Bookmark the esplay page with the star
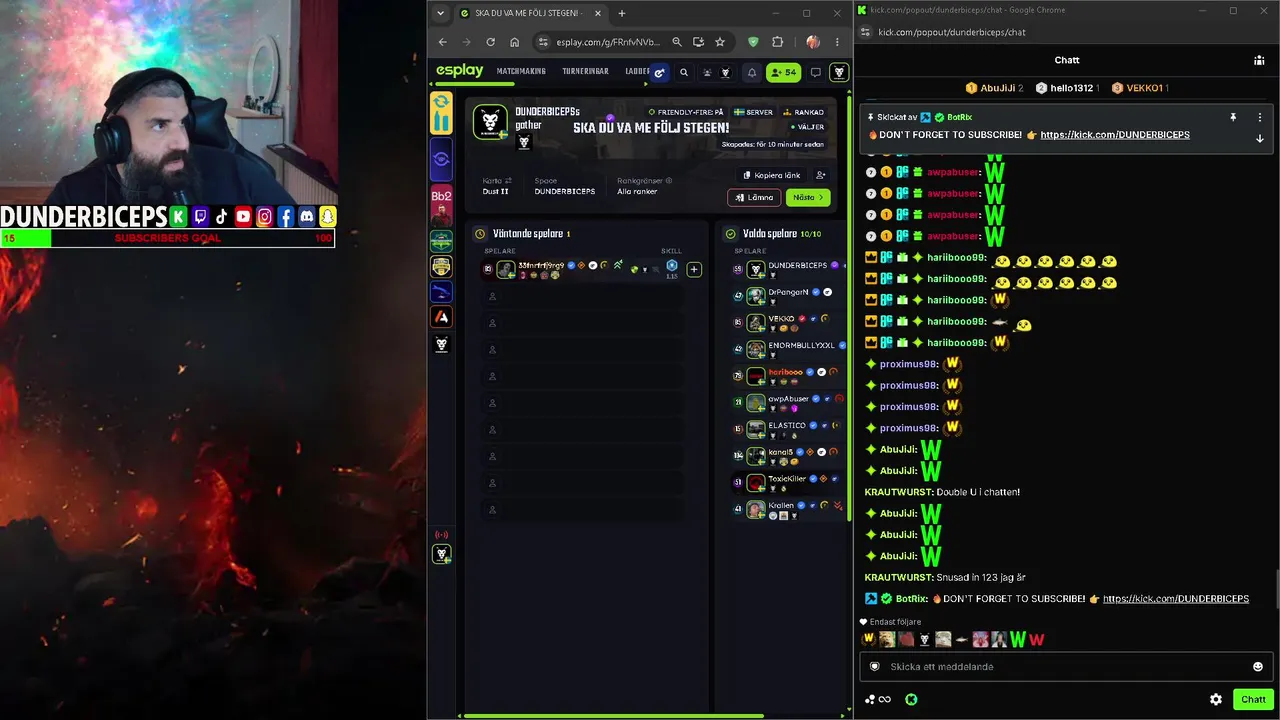 719,42
